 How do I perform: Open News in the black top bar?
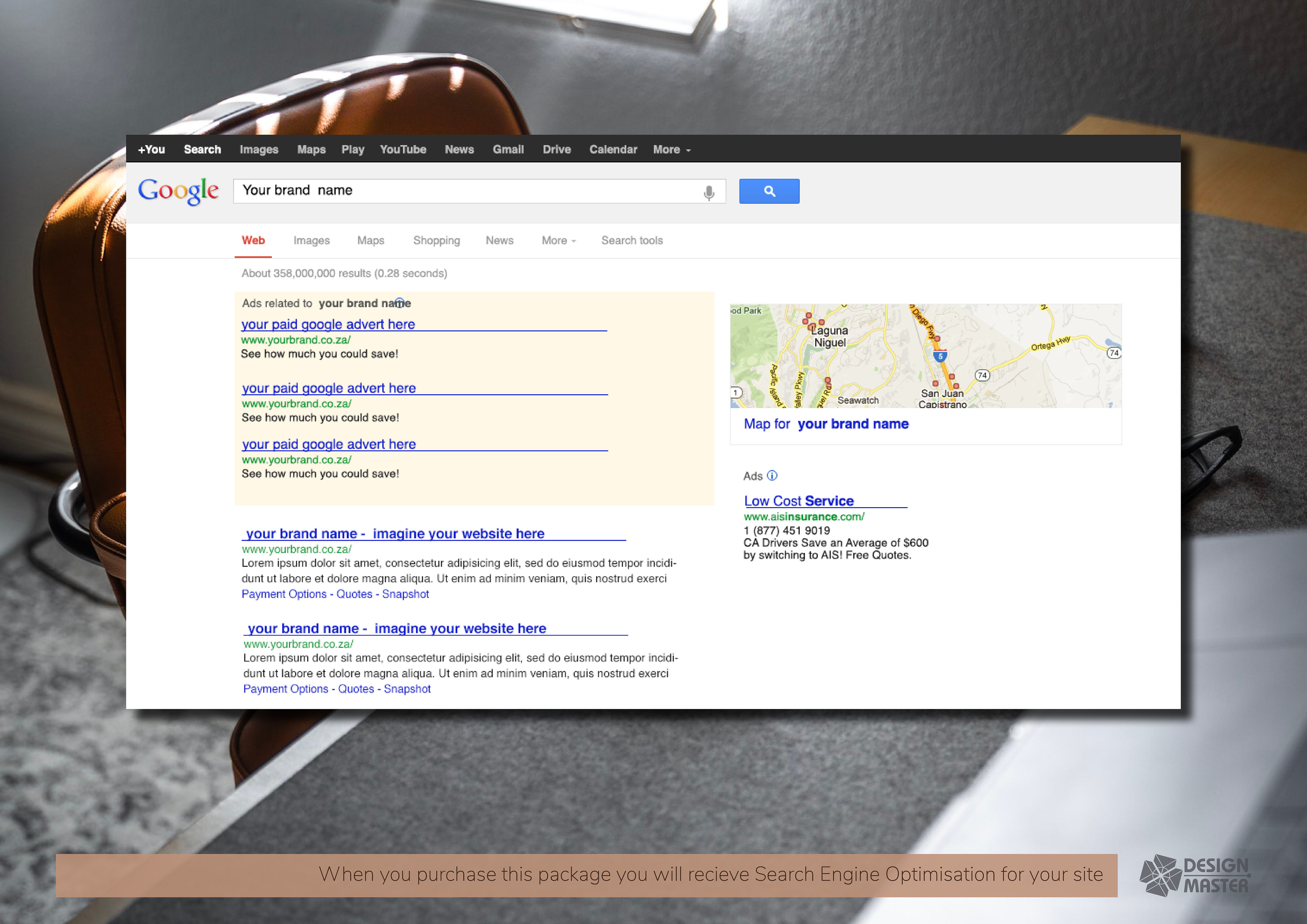459,150
